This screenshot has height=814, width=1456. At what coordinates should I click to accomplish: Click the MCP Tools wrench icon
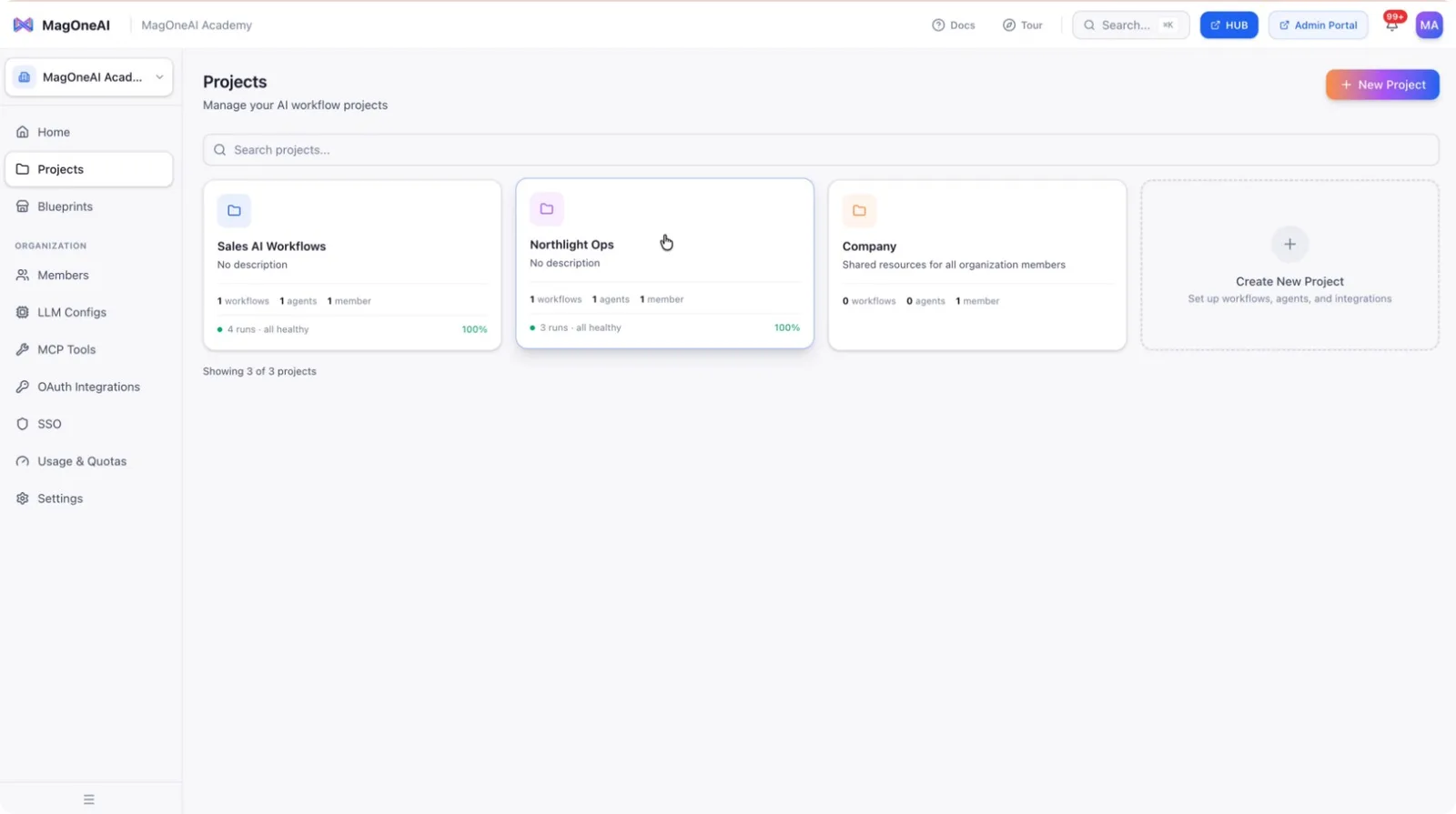[x=23, y=349]
